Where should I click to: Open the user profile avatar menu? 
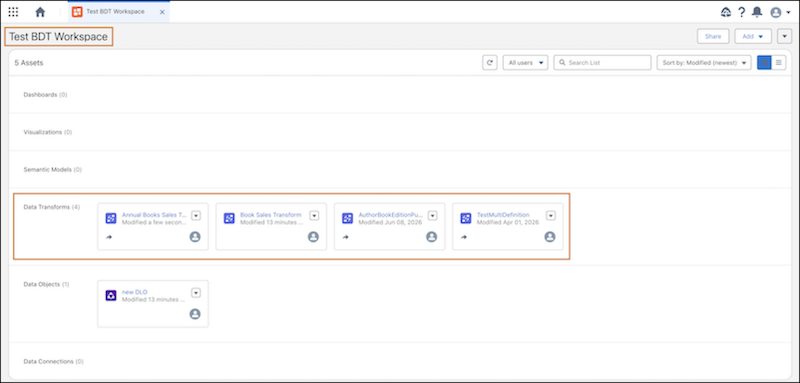tap(779, 12)
